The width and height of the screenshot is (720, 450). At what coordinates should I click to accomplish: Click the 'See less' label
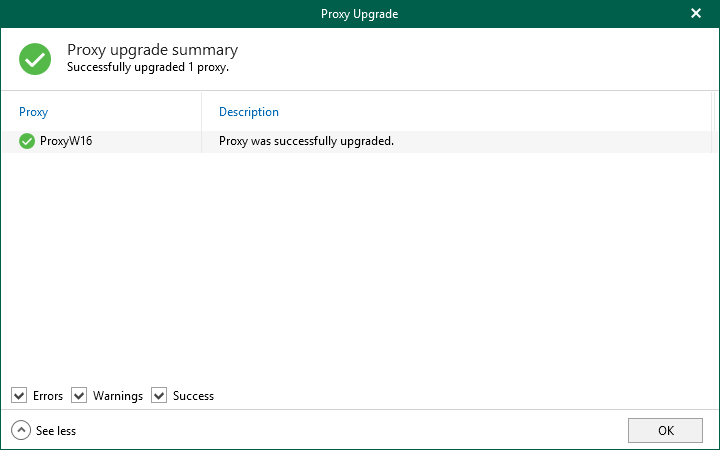pos(56,431)
